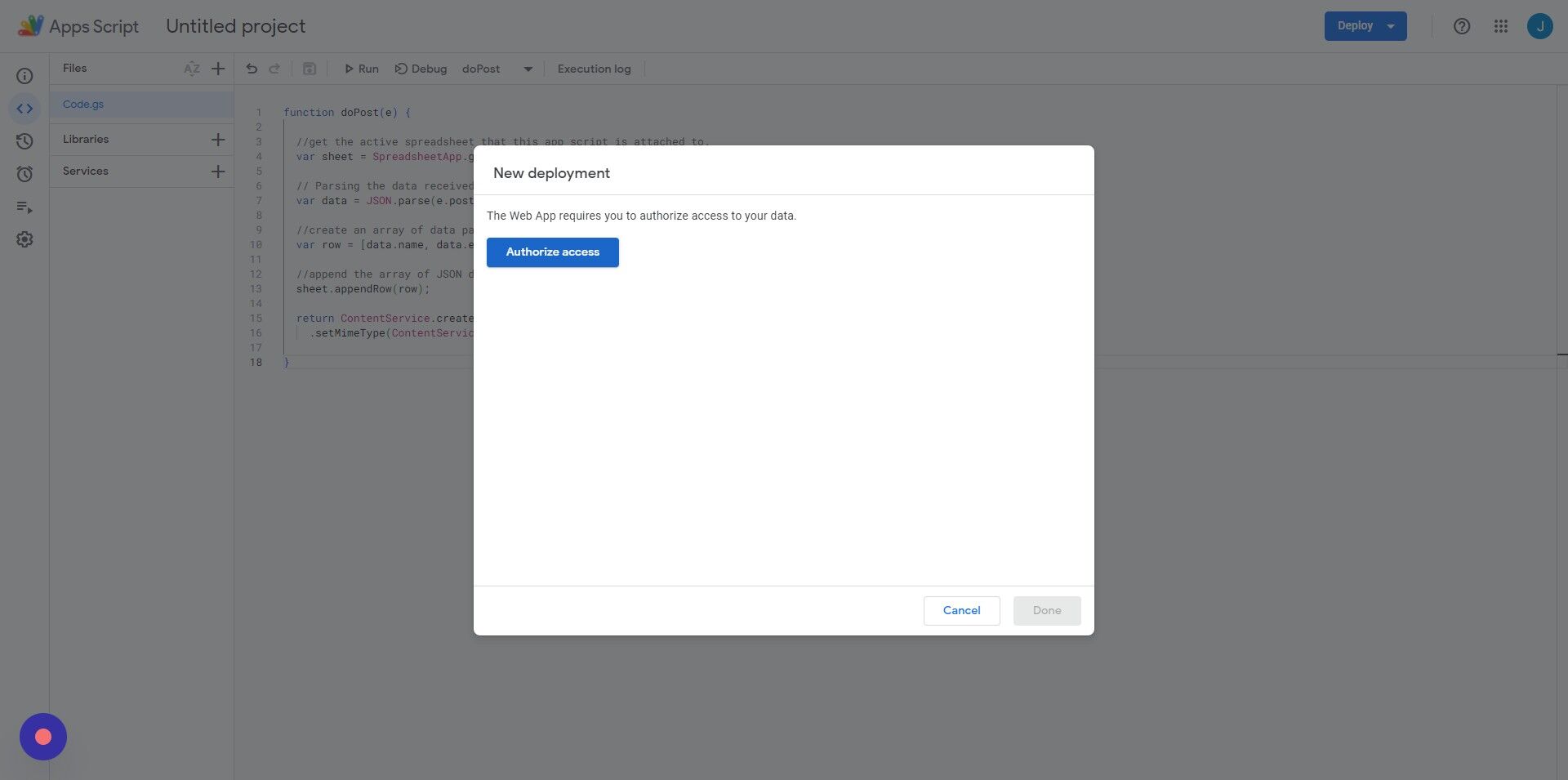This screenshot has width=1568, height=780.
Task: Cancel the New deployment dialog
Action: pos(961,610)
